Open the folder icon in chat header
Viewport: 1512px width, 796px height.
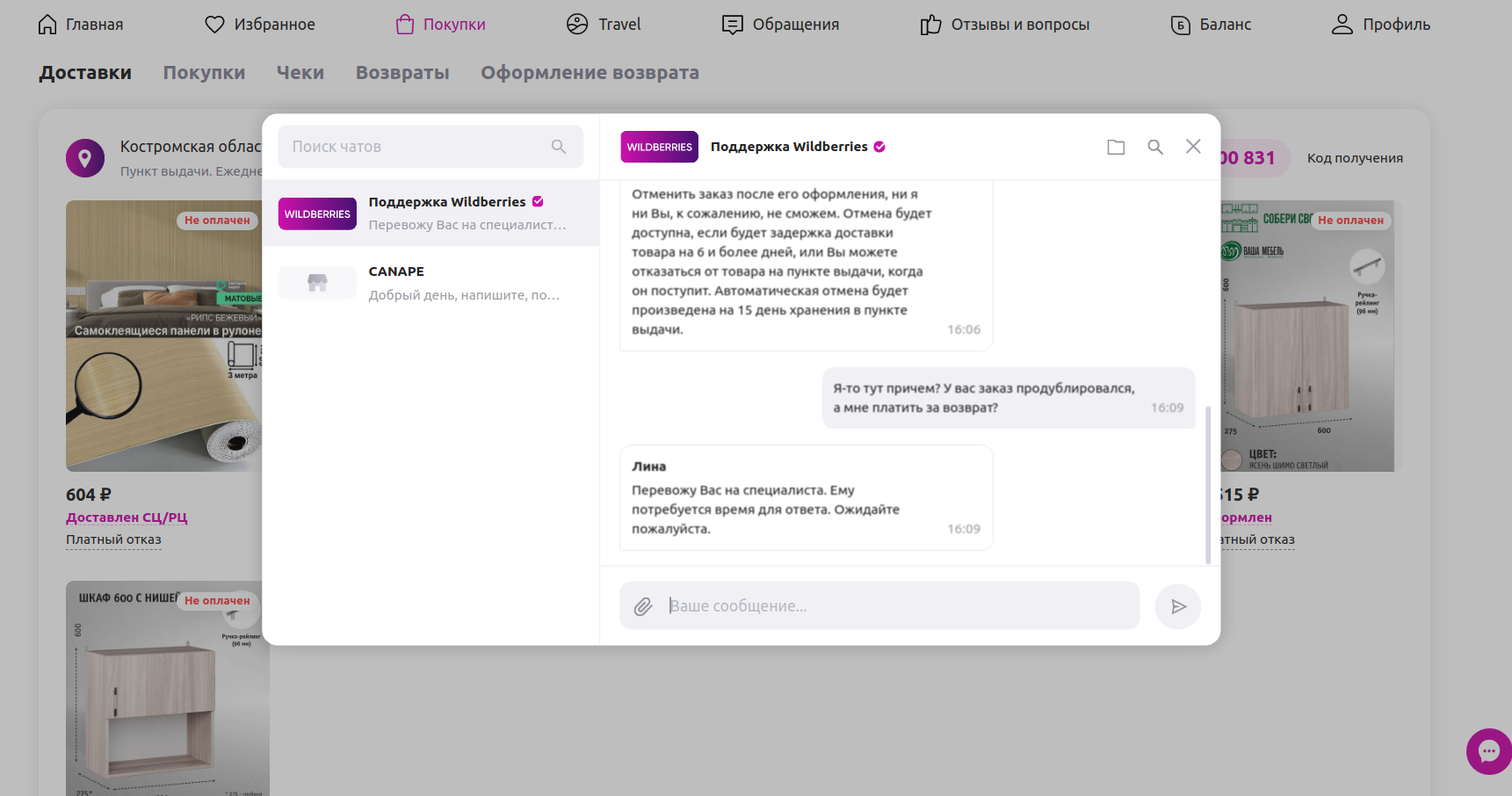coord(1116,147)
